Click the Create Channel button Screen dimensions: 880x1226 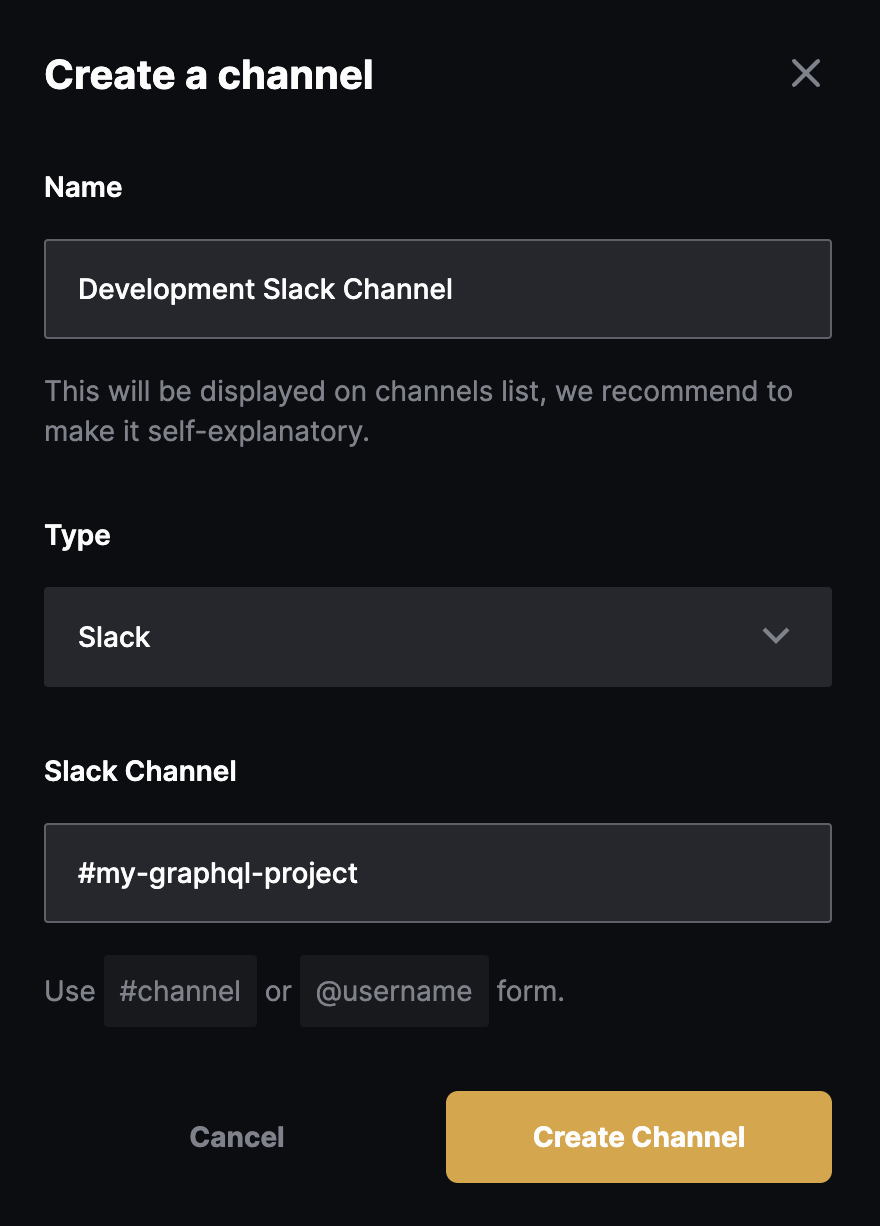[x=638, y=1137]
